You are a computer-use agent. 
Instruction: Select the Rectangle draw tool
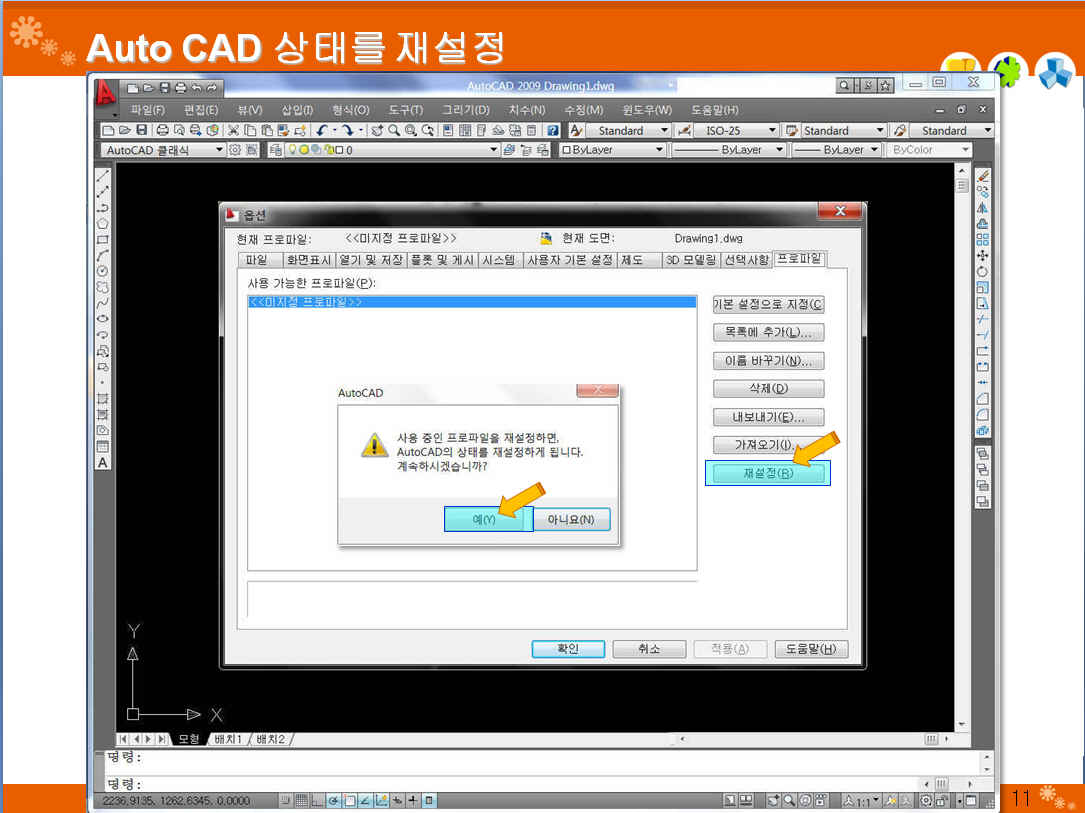pos(102,240)
